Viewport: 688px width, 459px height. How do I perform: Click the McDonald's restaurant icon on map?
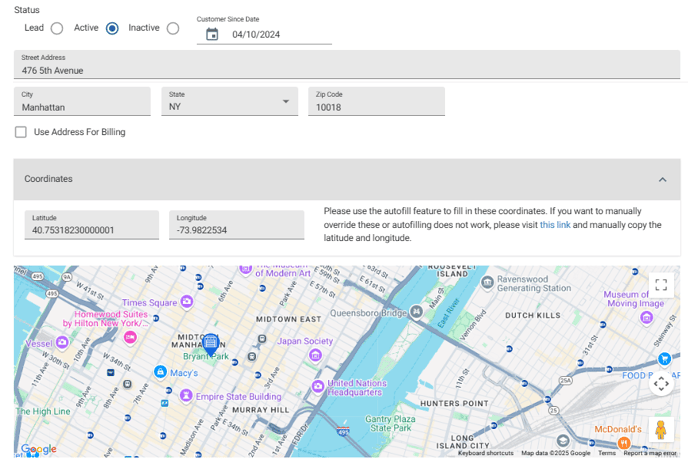[x=623, y=442]
